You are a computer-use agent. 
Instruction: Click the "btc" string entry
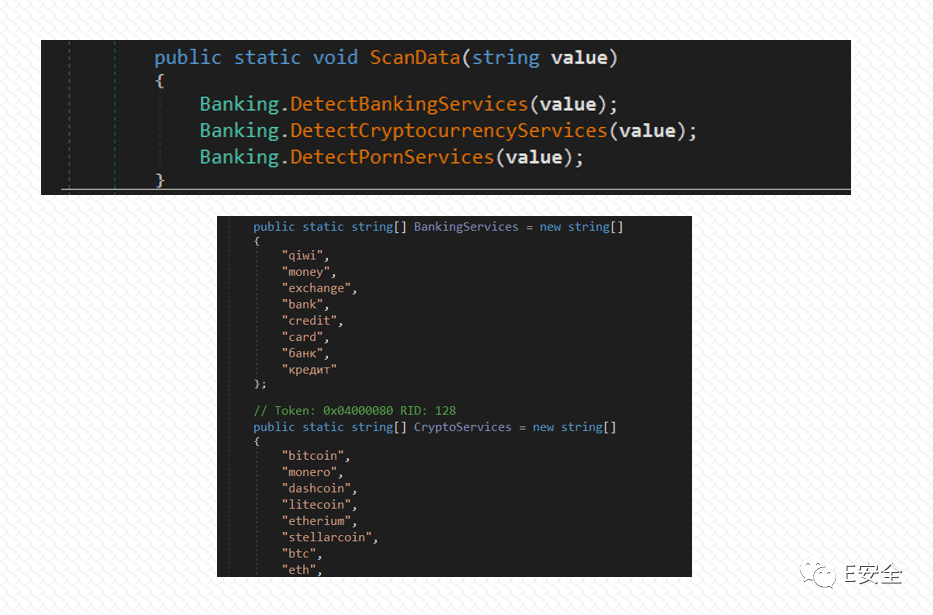click(x=299, y=553)
